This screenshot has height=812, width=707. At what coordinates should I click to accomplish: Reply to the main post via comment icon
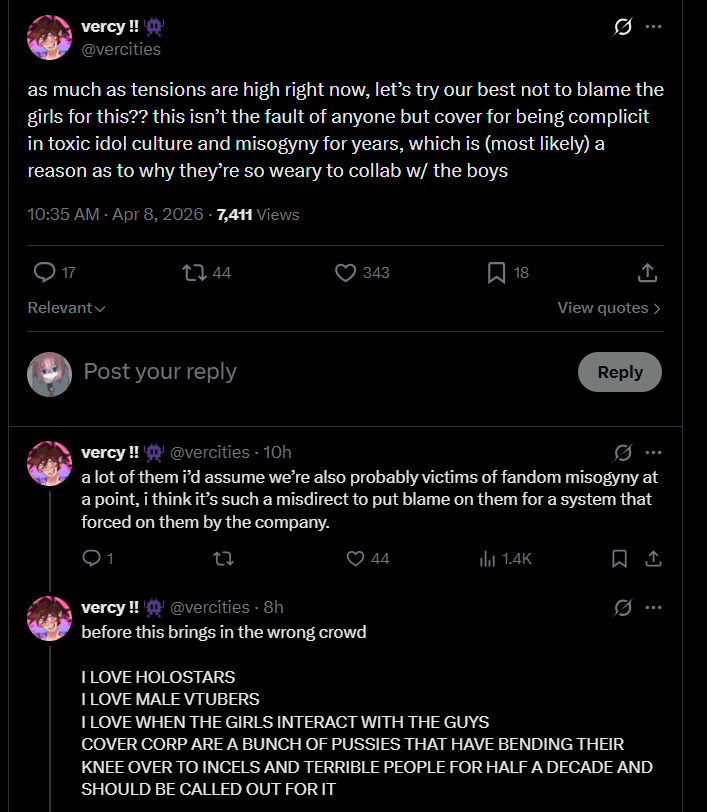[45, 272]
